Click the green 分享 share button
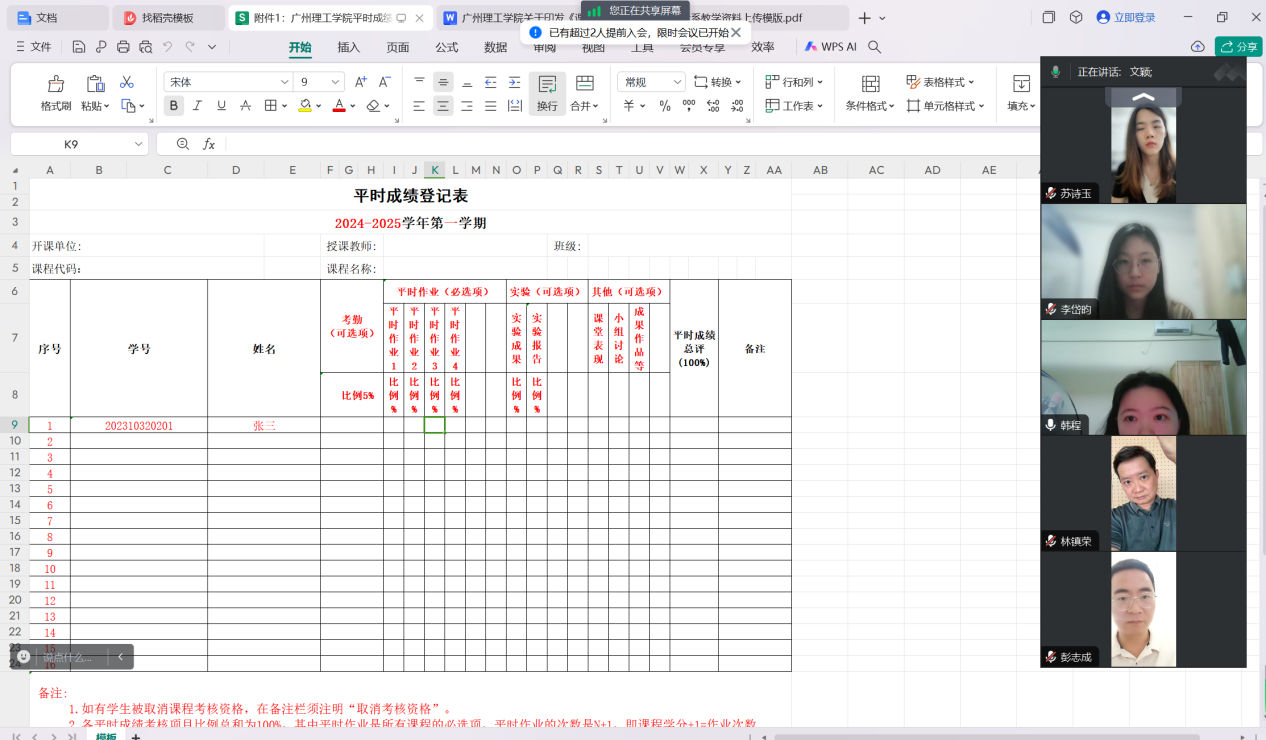The image size is (1266, 740). [1238, 47]
